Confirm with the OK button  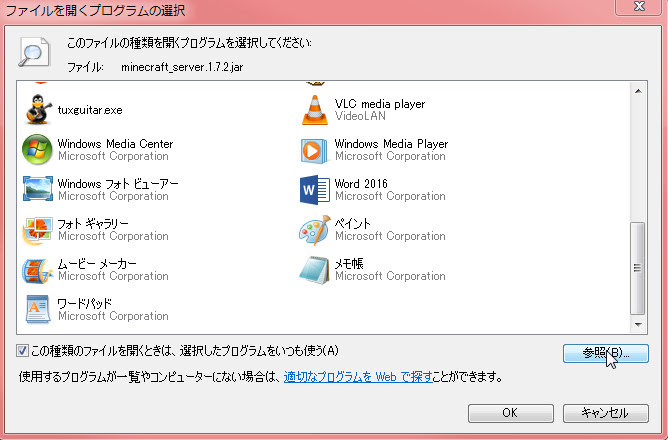click(510, 413)
